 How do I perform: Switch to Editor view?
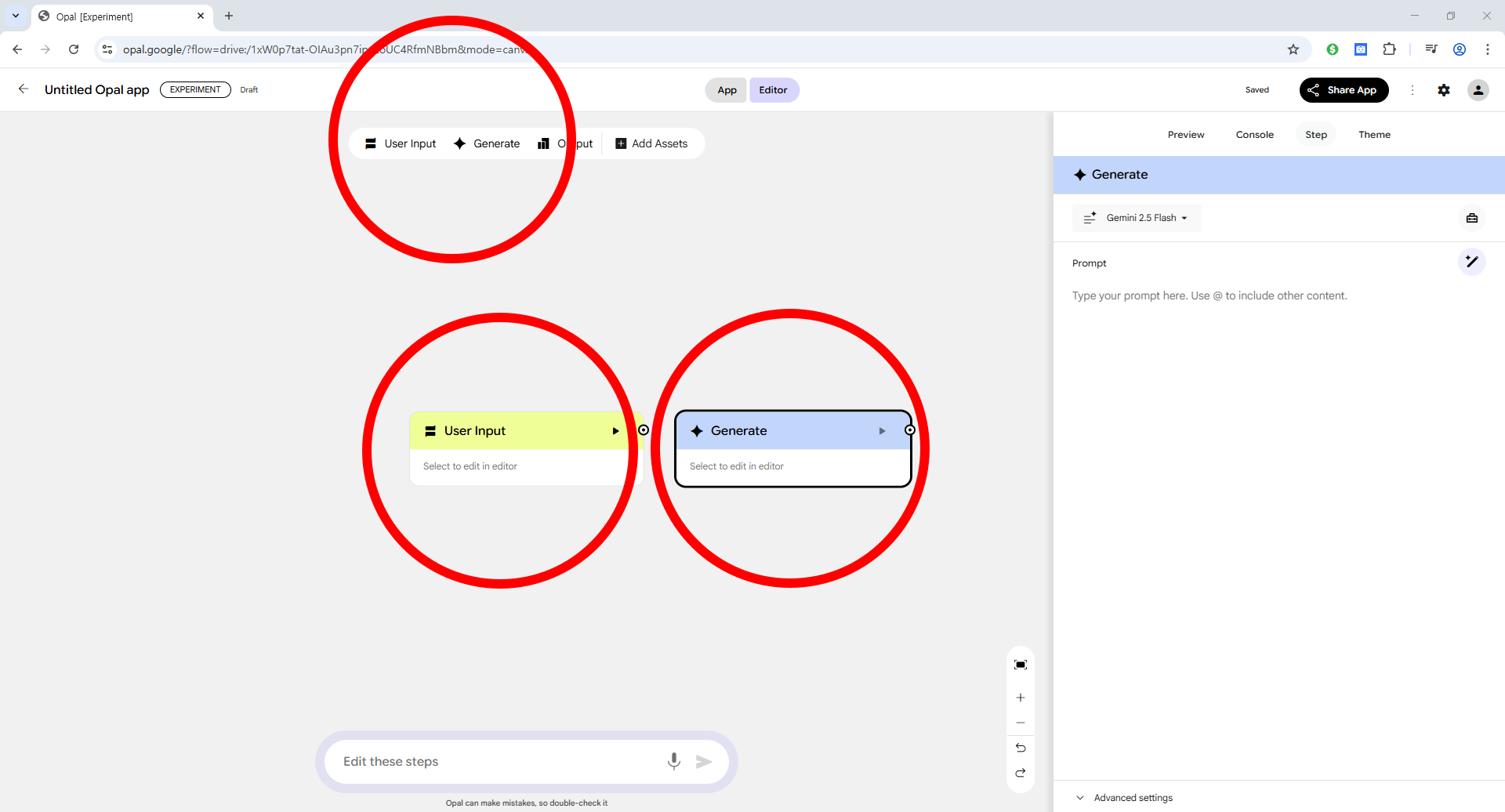point(774,90)
